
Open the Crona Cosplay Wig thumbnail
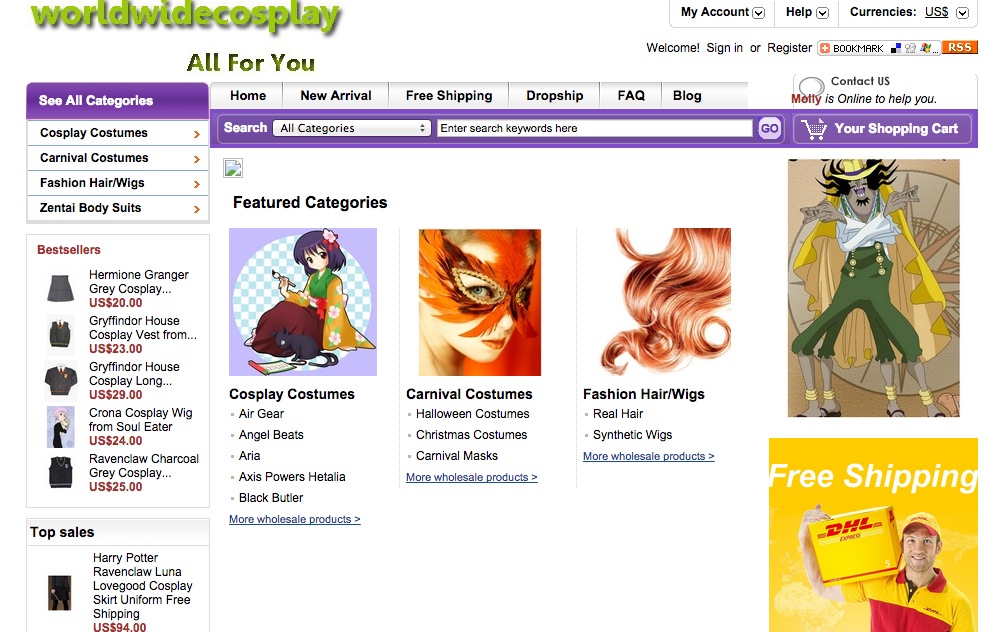(61, 427)
